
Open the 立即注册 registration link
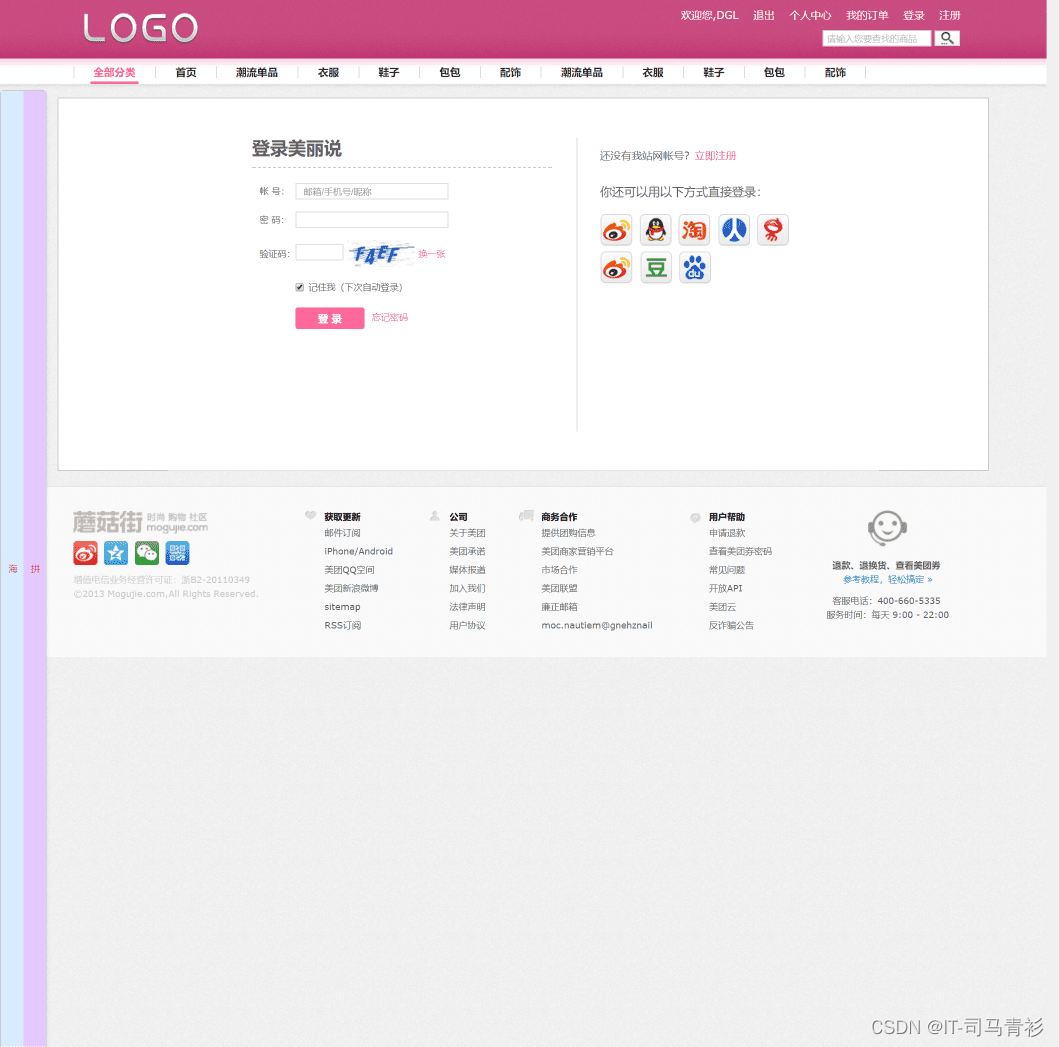(x=715, y=155)
